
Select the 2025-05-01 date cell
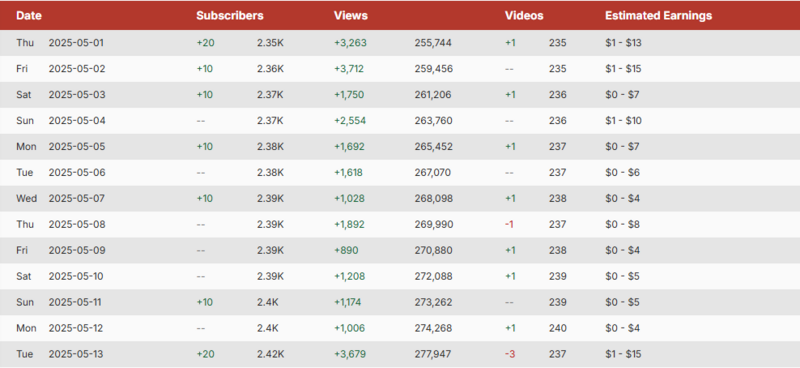coord(76,43)
